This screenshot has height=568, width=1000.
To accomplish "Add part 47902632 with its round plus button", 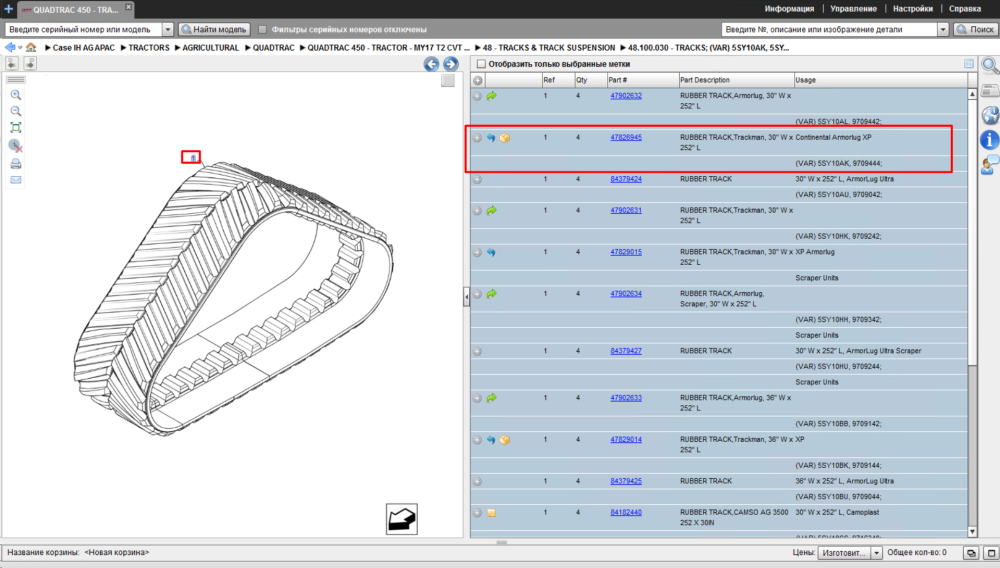I will coord(478,96).
